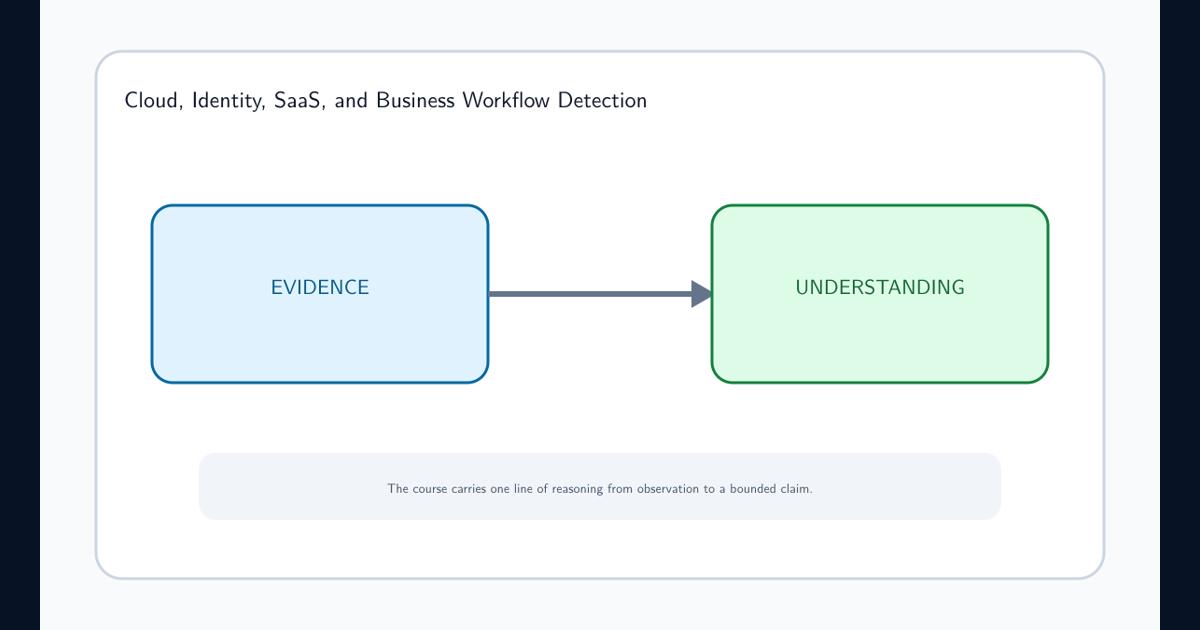Click the word "and" in the title
The image size is (1200, 630).
351,101
